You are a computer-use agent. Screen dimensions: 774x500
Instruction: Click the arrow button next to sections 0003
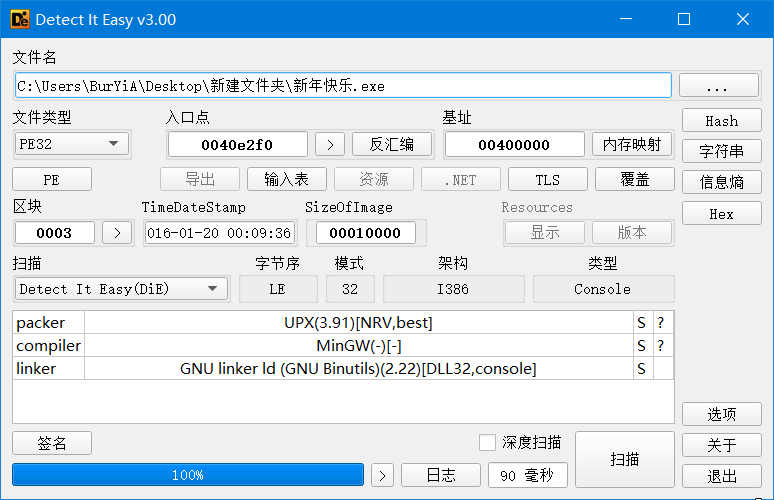pos(117,232)
